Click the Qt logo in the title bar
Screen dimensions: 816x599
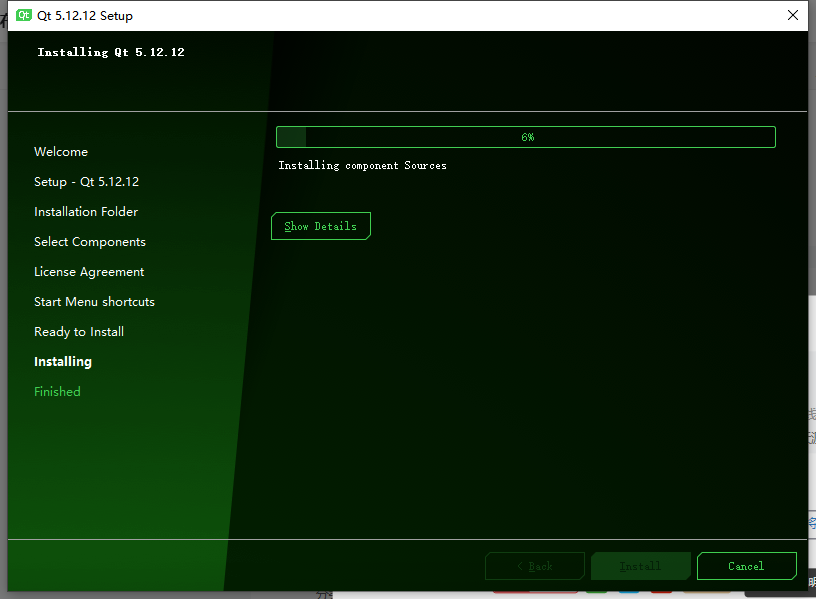24,15
